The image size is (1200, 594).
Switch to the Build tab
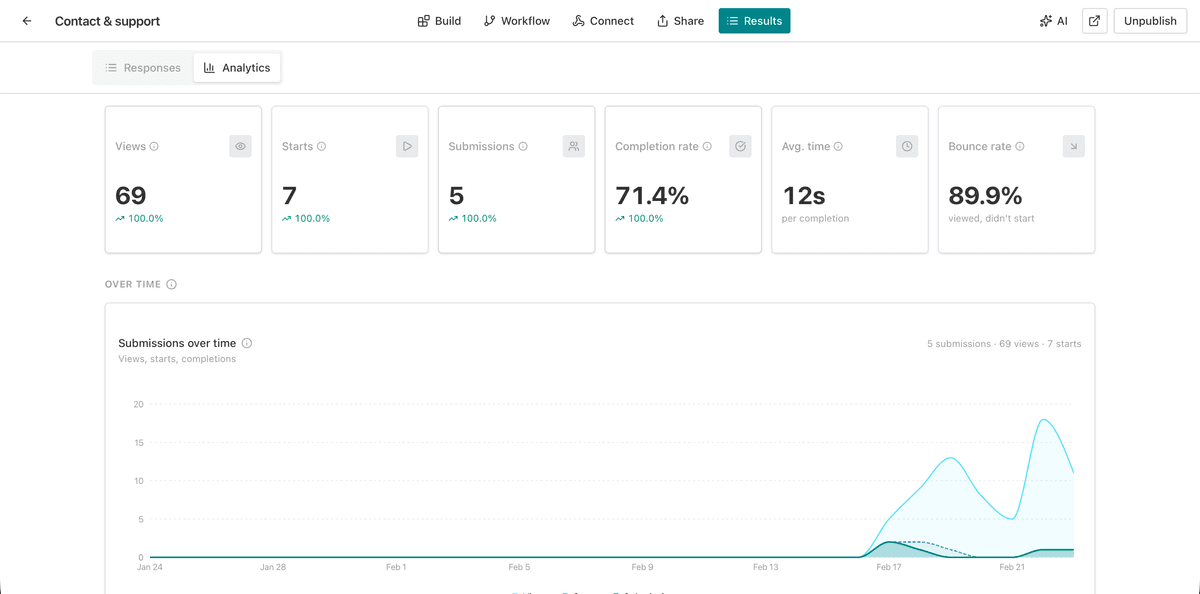click(439, 20)
